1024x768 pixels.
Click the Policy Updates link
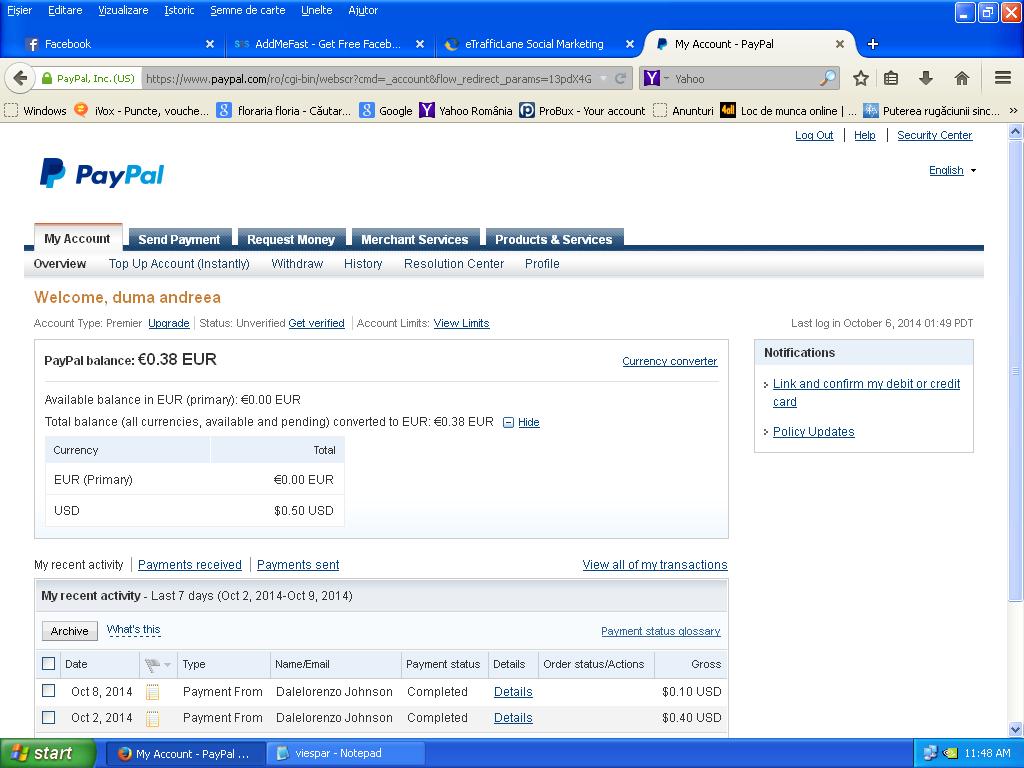tap(814, 432)
